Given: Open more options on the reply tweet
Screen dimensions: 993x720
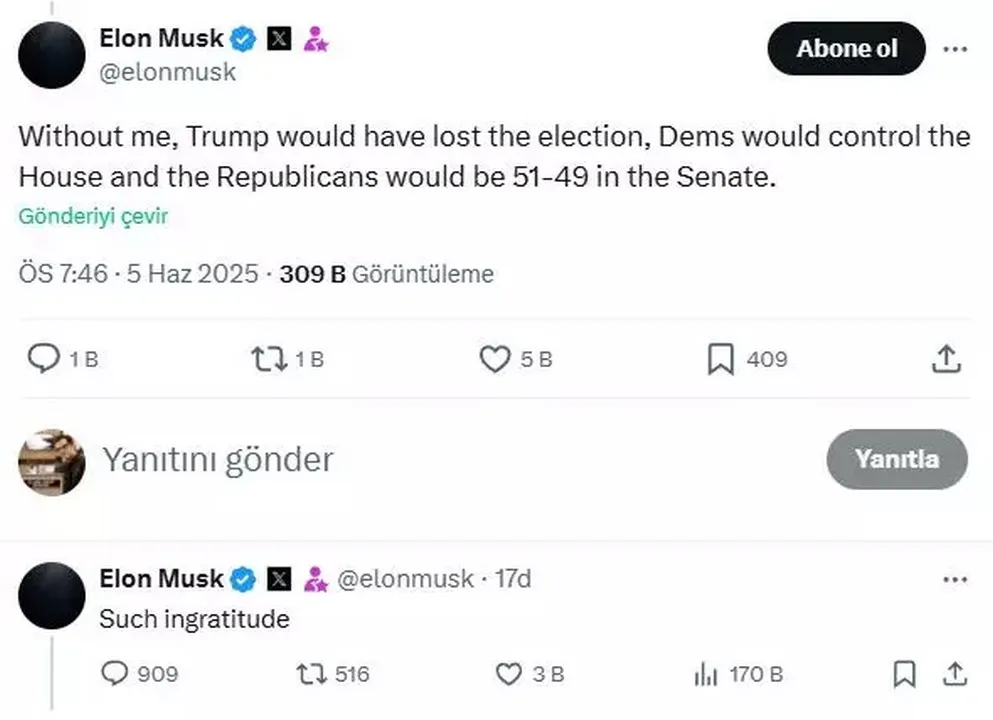Looking at the screenshot, I should (x=956, y=579).
